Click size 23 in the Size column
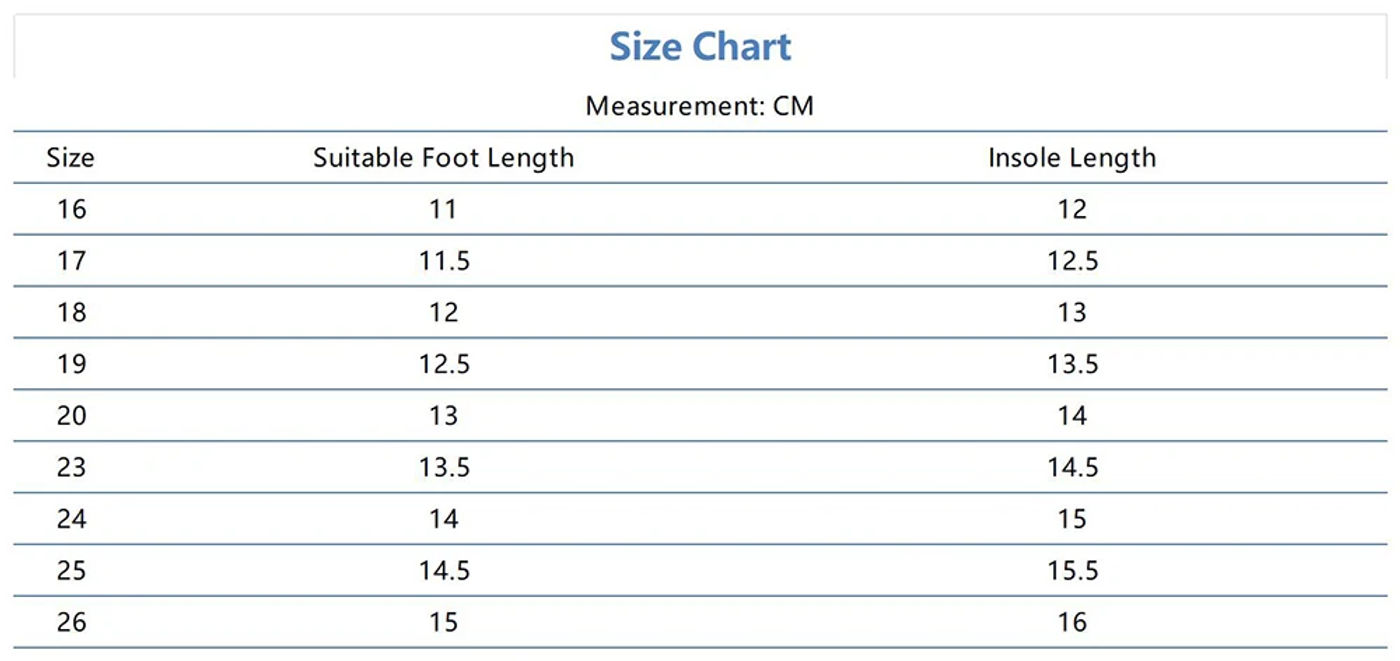This screenshot has height=661, width=1400. (71, 467)
